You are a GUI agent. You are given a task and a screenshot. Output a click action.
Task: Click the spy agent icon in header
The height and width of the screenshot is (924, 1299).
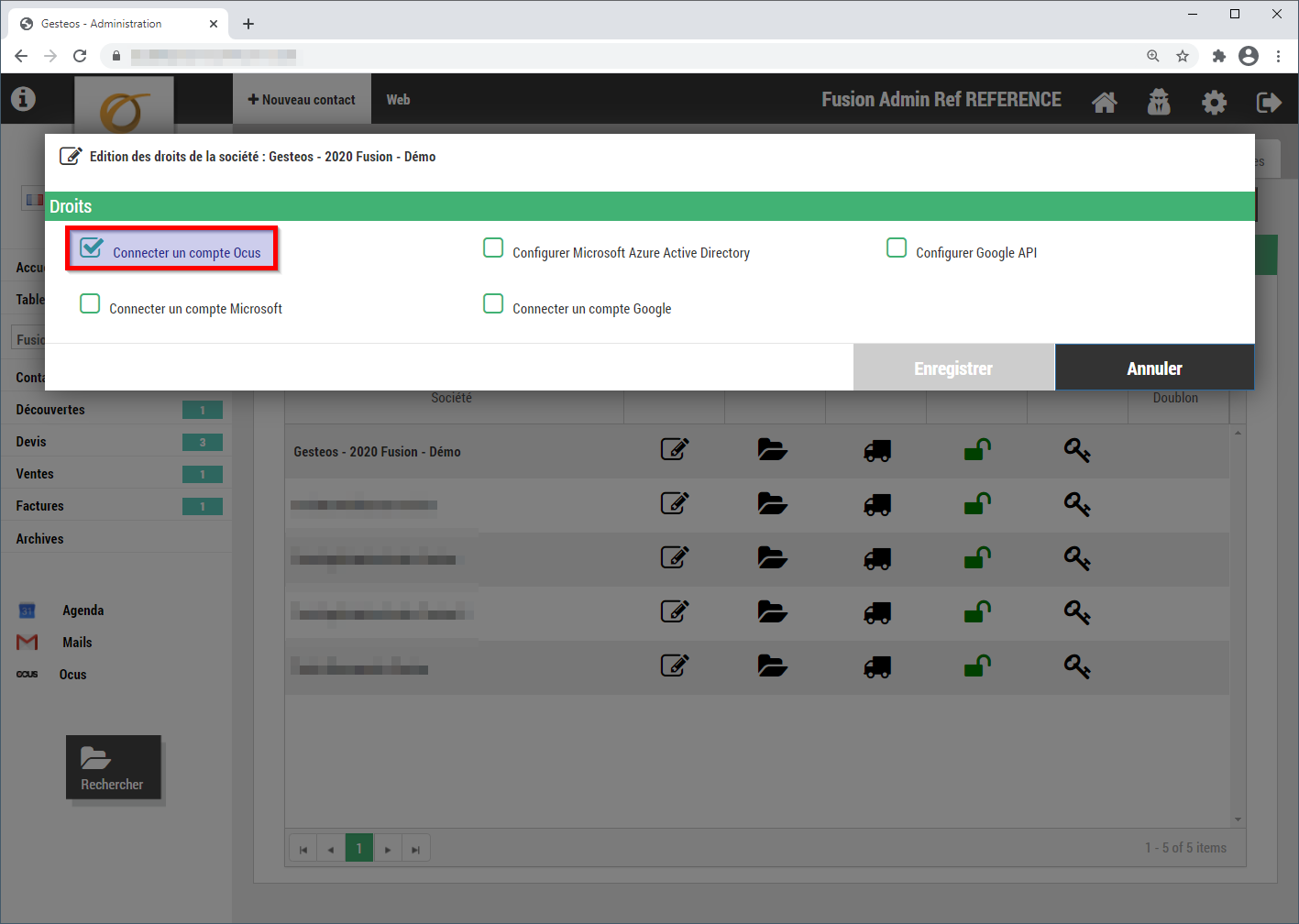click(1159, 102)
